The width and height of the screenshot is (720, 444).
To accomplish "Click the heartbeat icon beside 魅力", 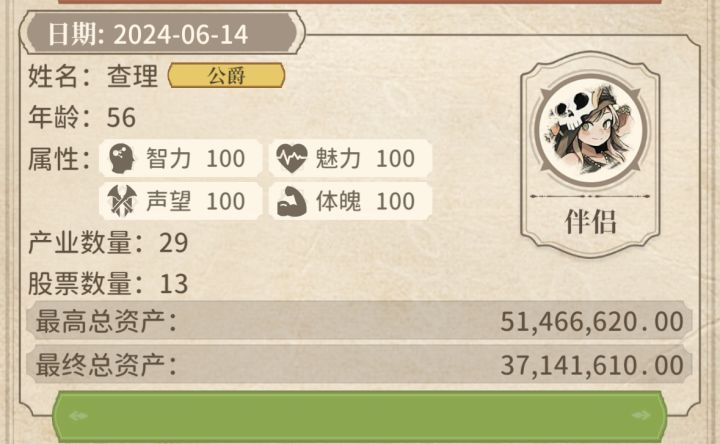I will 292,158.
